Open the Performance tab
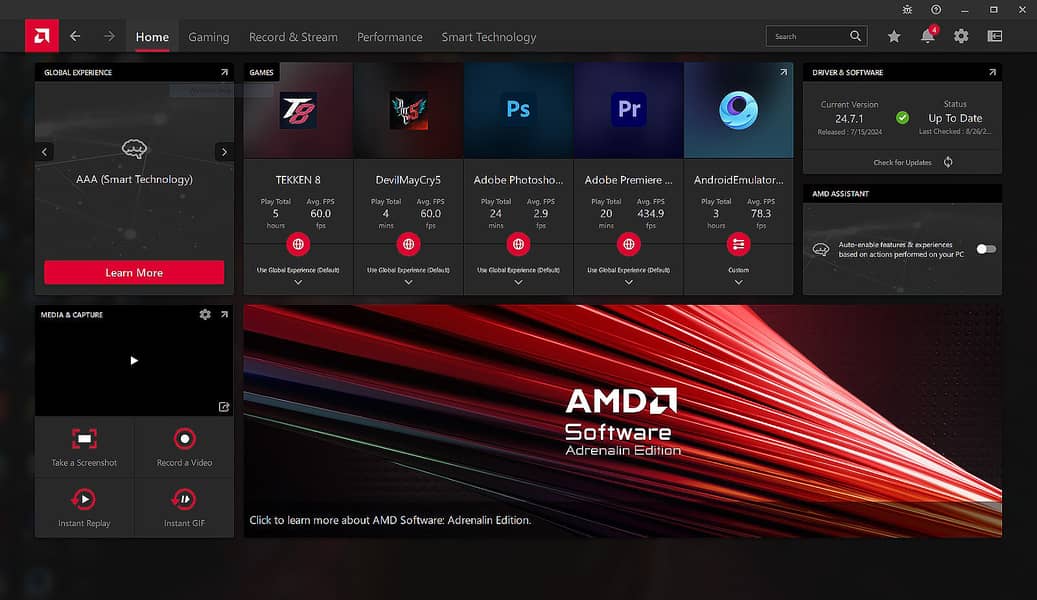This screenshot has height=600, width=1037. click(x=390, y=37)
